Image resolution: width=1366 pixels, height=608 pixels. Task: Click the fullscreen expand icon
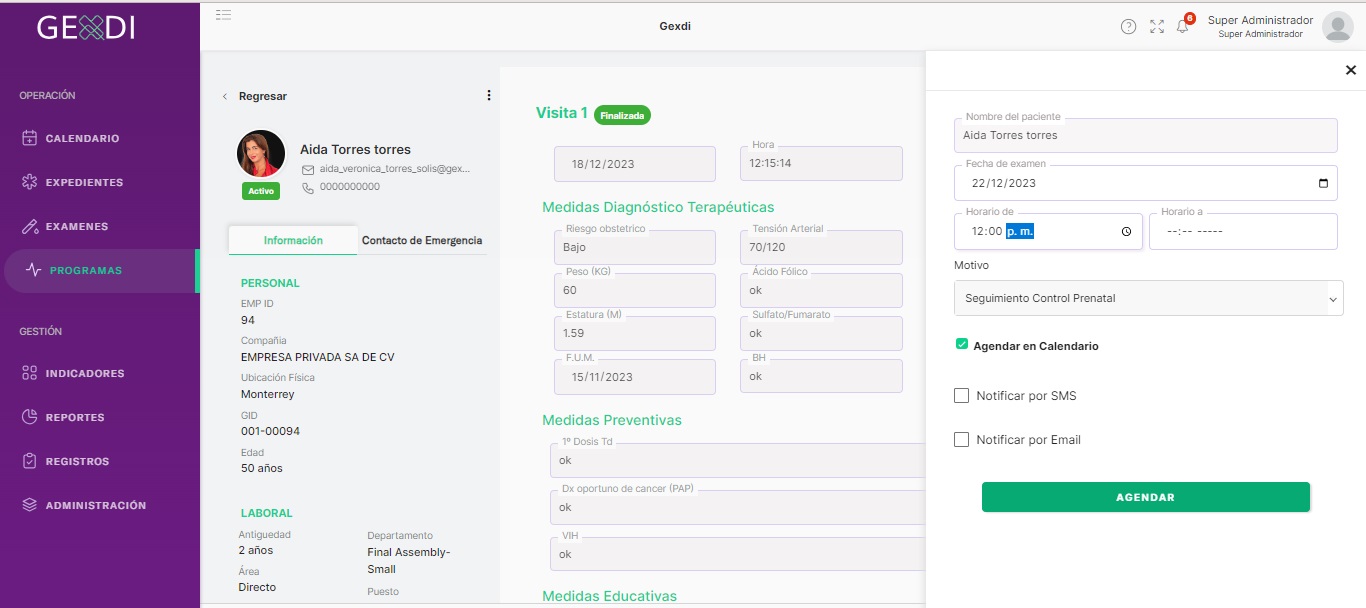1157,27
